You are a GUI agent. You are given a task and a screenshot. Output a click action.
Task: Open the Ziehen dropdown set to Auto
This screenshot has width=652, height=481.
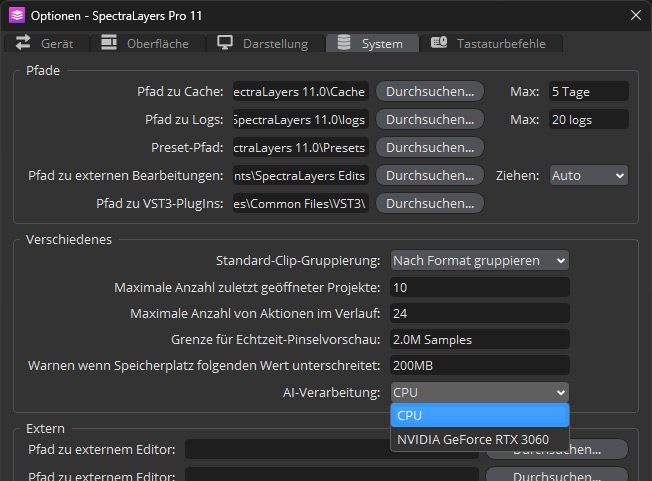588,175
